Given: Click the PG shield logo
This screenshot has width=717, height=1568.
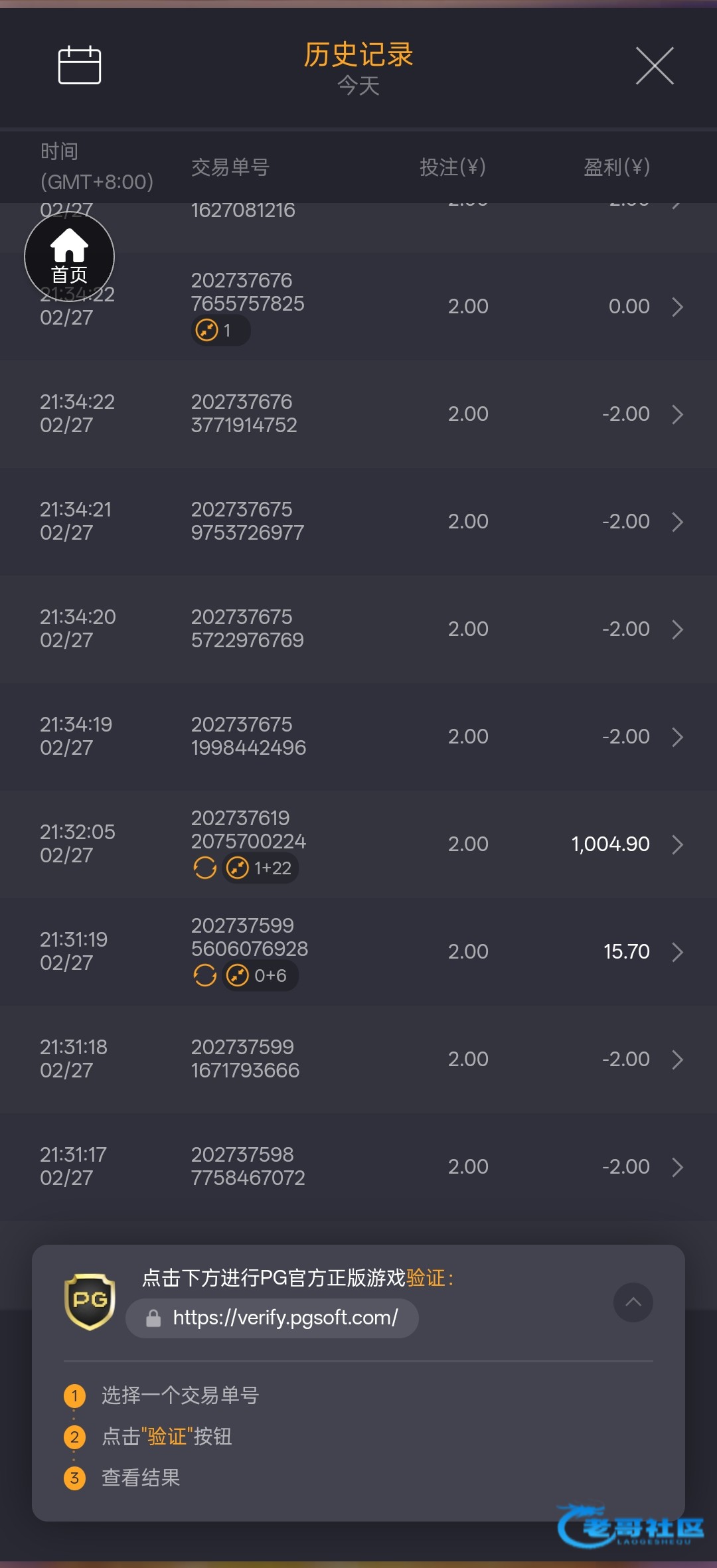Looking at the screenshot, I should [90, 1301].
